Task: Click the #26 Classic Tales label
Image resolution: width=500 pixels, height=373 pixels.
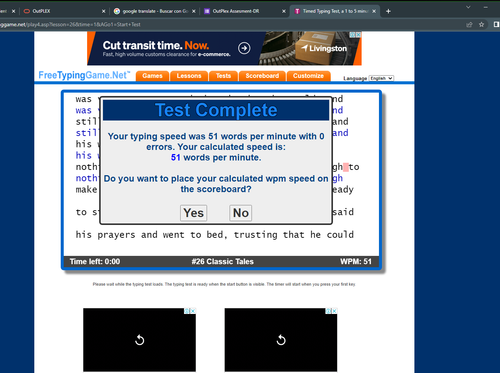Action: click(223, 262)
